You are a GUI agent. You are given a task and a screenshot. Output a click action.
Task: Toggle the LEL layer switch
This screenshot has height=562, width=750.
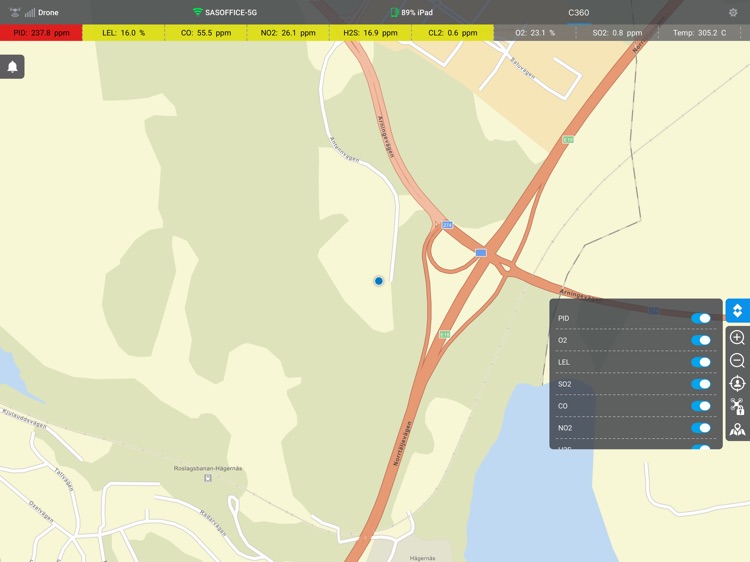pyautogui.click(x=701, y=362)
